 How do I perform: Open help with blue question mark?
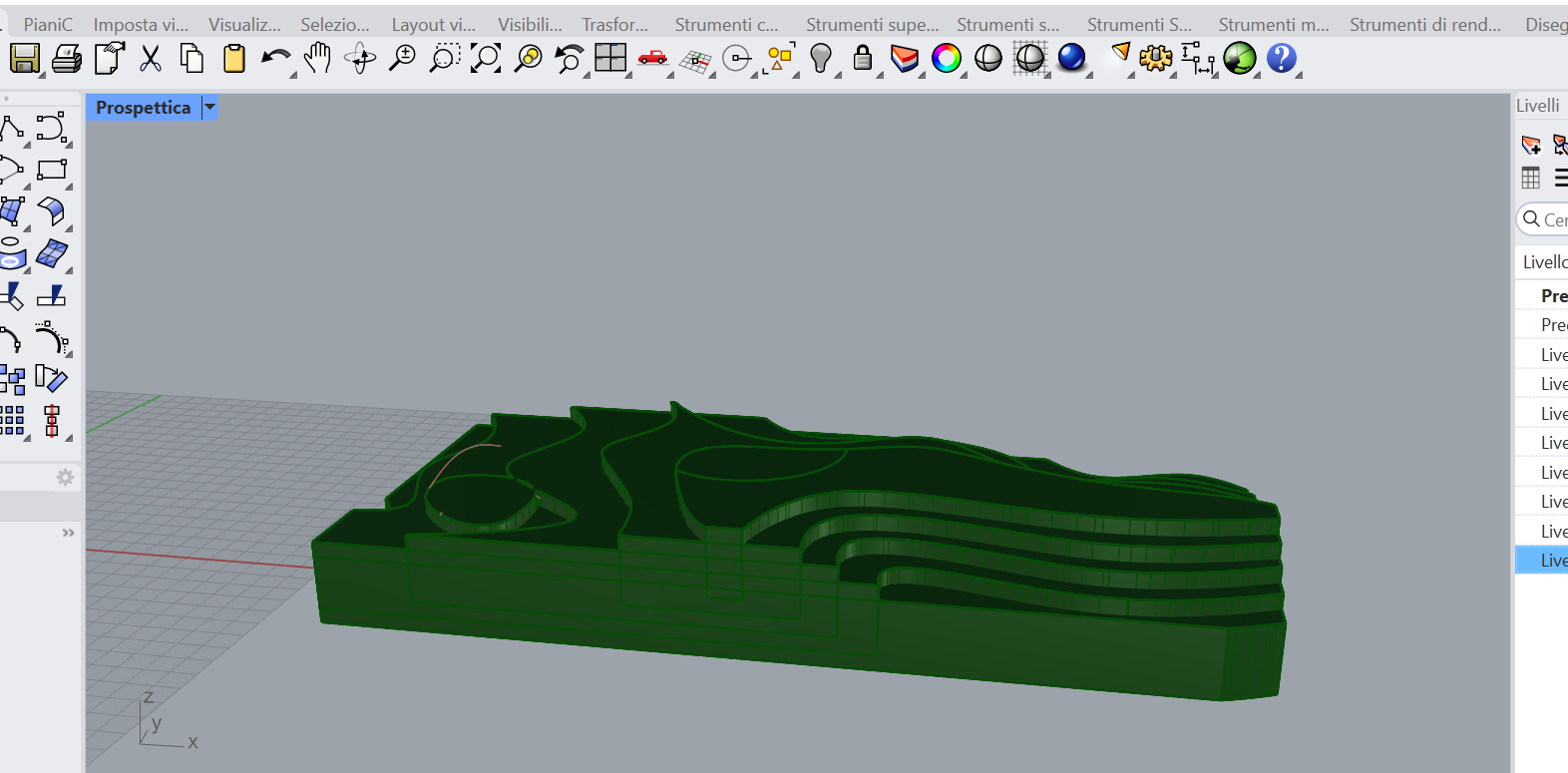click(1281, 60)
